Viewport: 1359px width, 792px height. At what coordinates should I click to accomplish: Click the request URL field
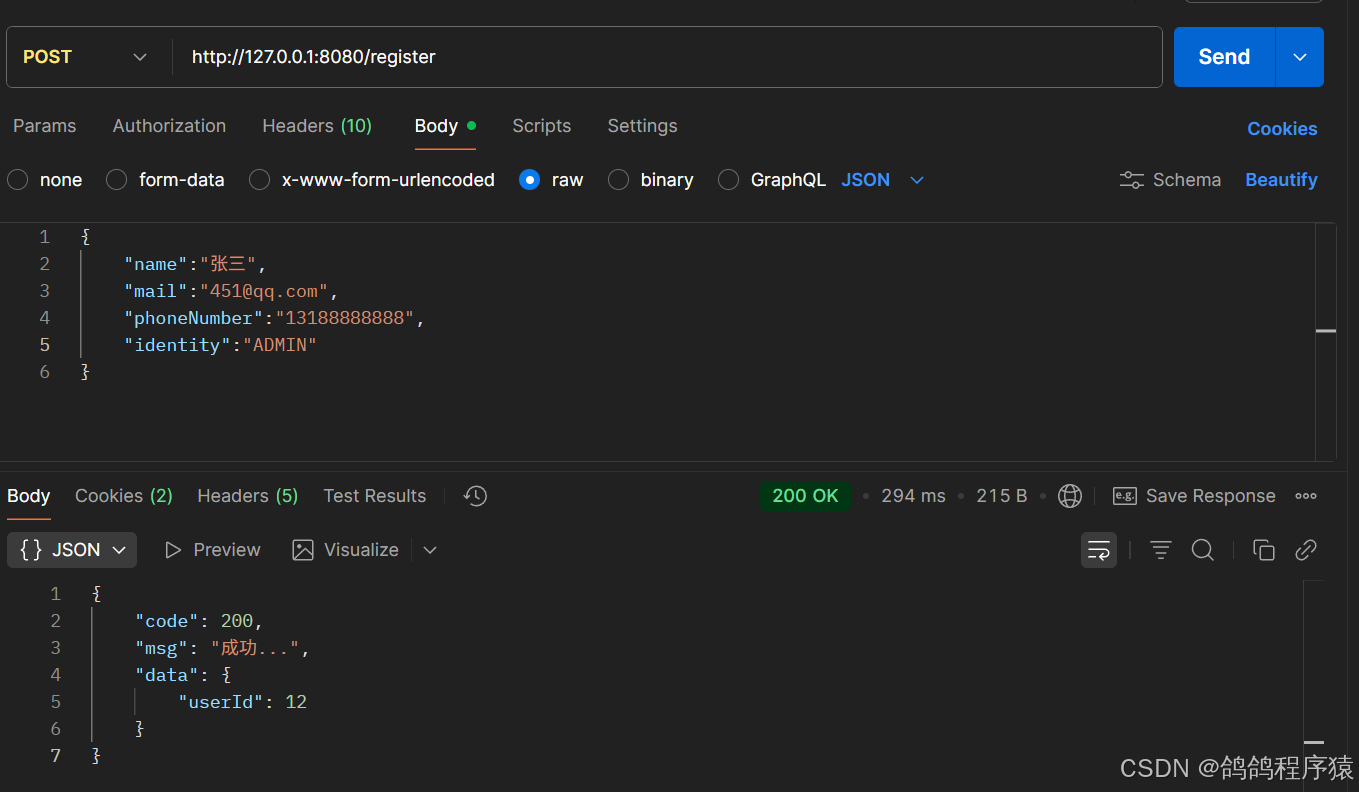pyautogui.click(x=667, y=57)
